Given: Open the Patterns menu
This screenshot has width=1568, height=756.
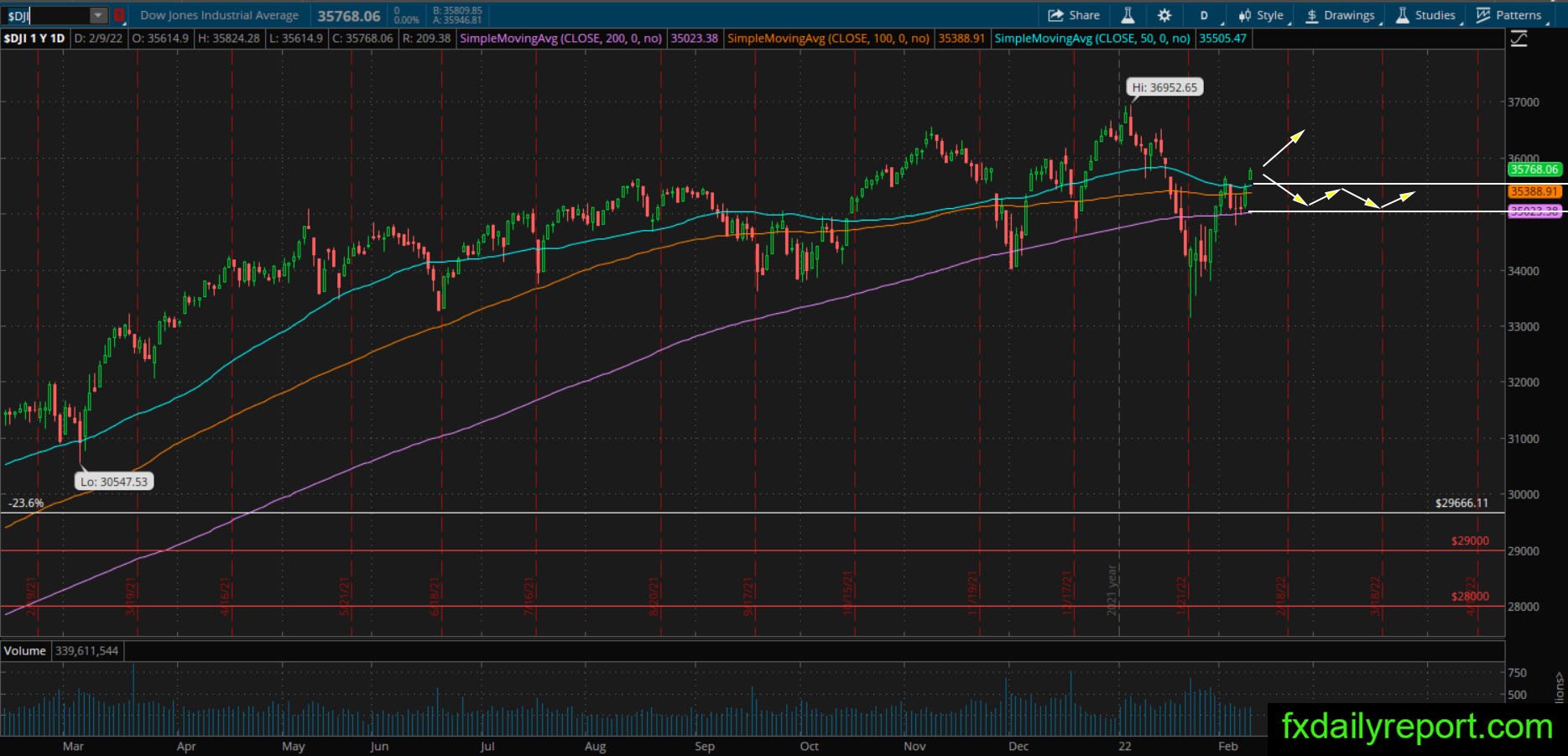Looking at the screenshot, I should tap(1509, 15).
